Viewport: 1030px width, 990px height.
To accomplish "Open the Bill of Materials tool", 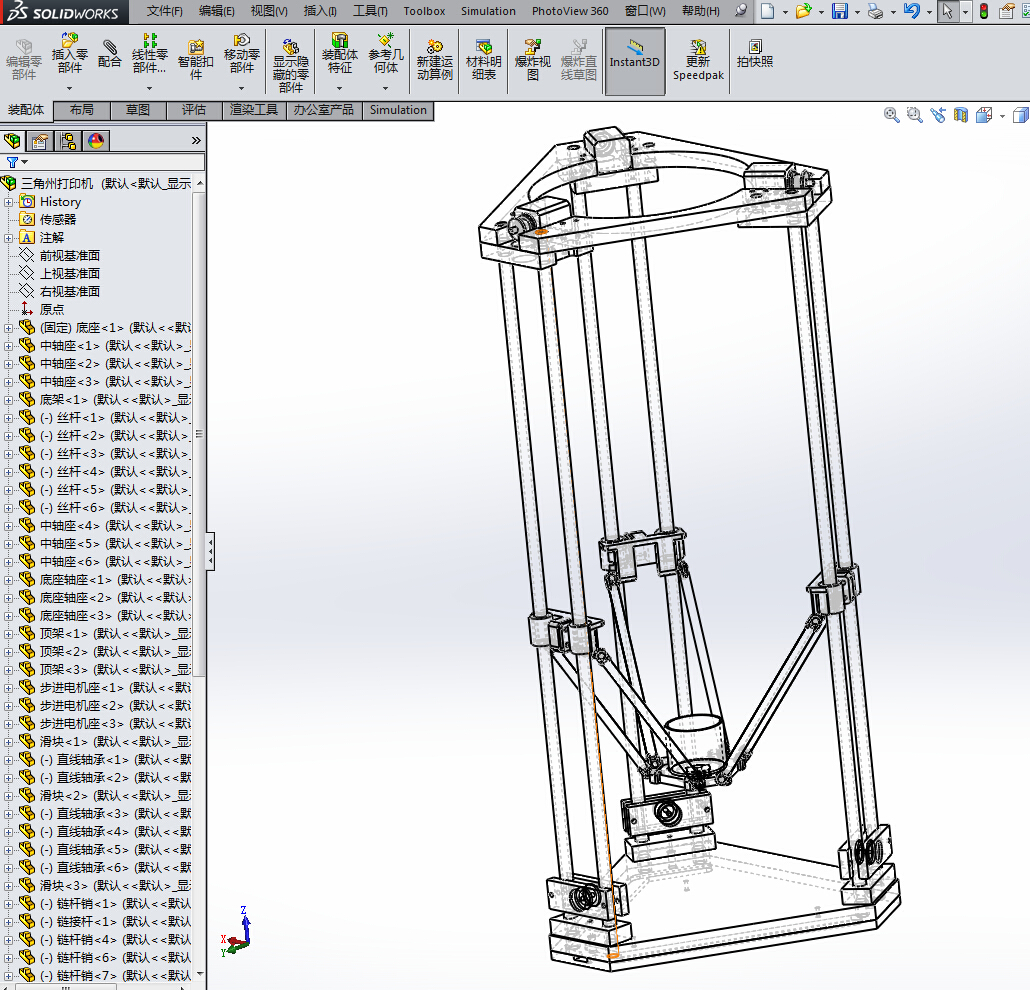I will [483, 60].
